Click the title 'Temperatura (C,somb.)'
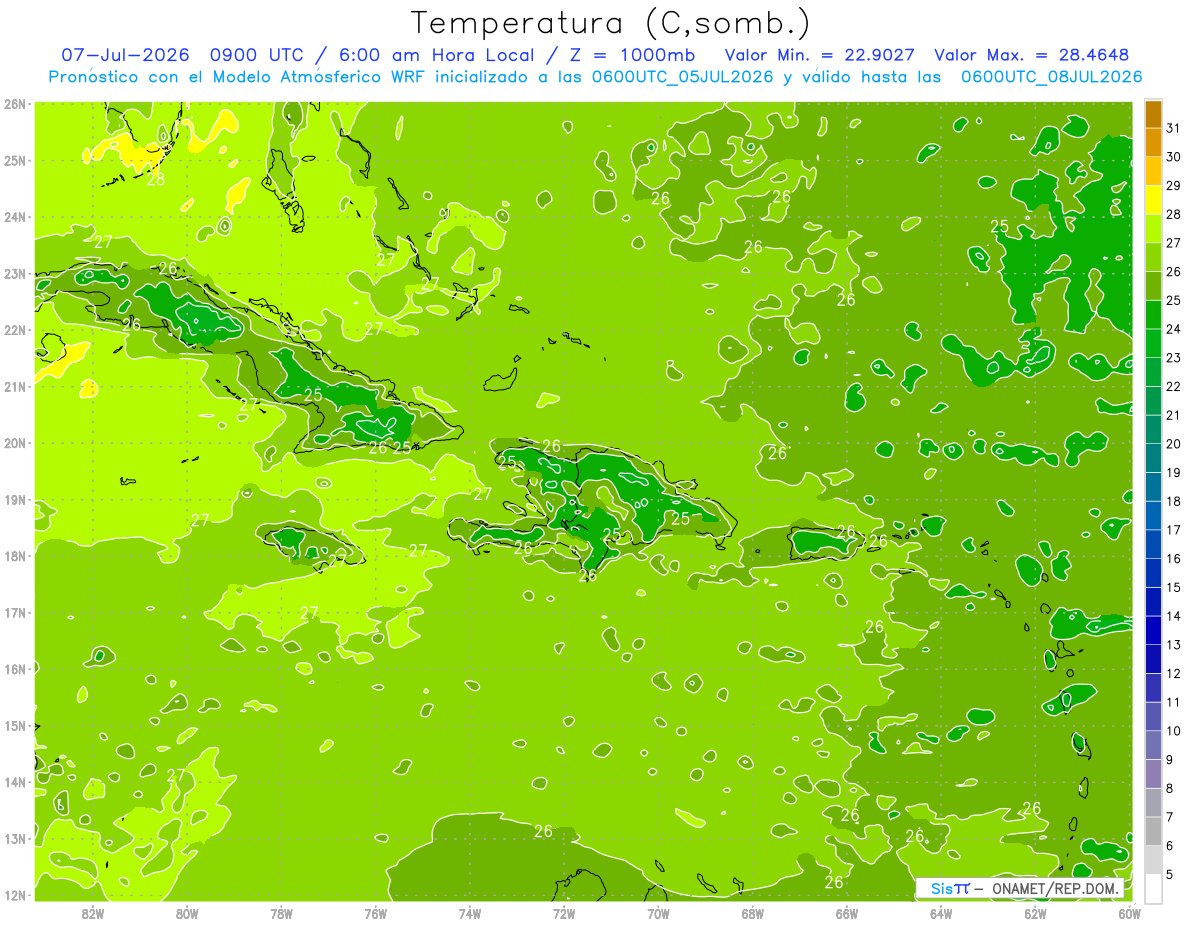The height and width of the screenshot is (927, 1200). [x=611, y=23]
